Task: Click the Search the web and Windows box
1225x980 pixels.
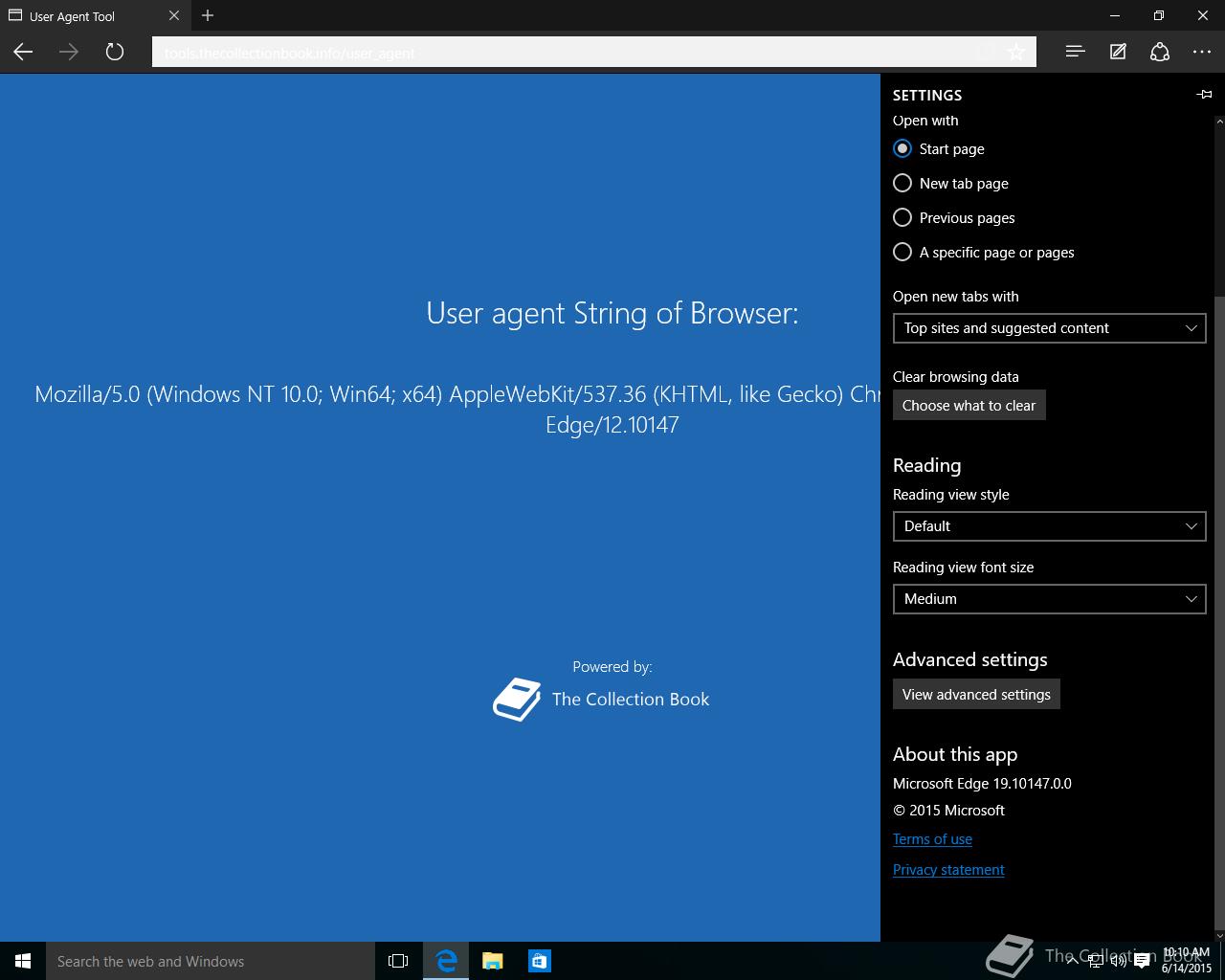Action: pos(211,961)
